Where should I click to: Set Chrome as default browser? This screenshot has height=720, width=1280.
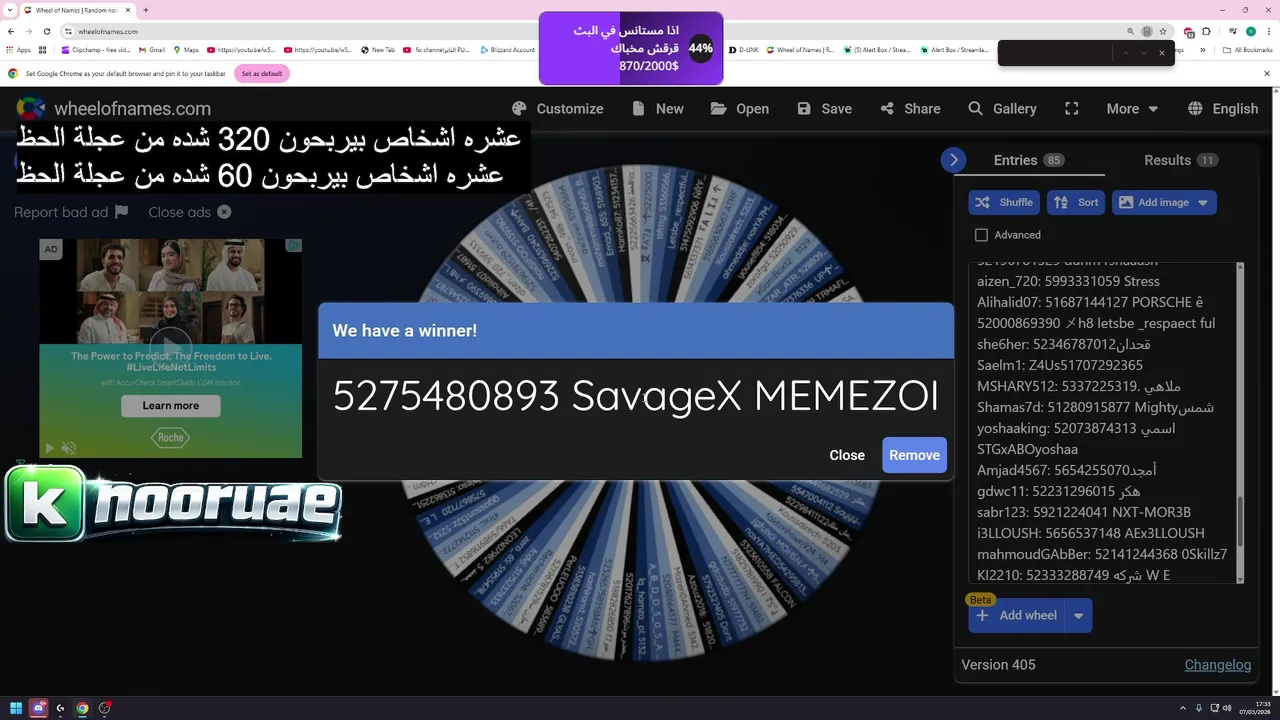[x=261, y=73]
